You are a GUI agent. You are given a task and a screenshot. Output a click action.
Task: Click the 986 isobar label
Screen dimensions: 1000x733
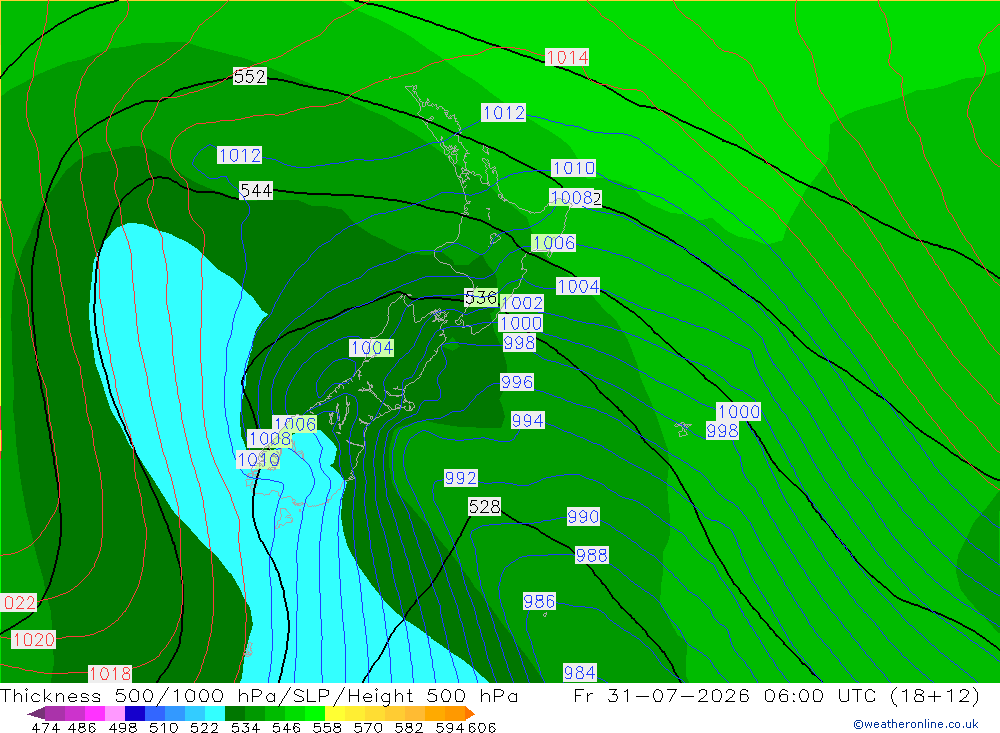[539, 602]
